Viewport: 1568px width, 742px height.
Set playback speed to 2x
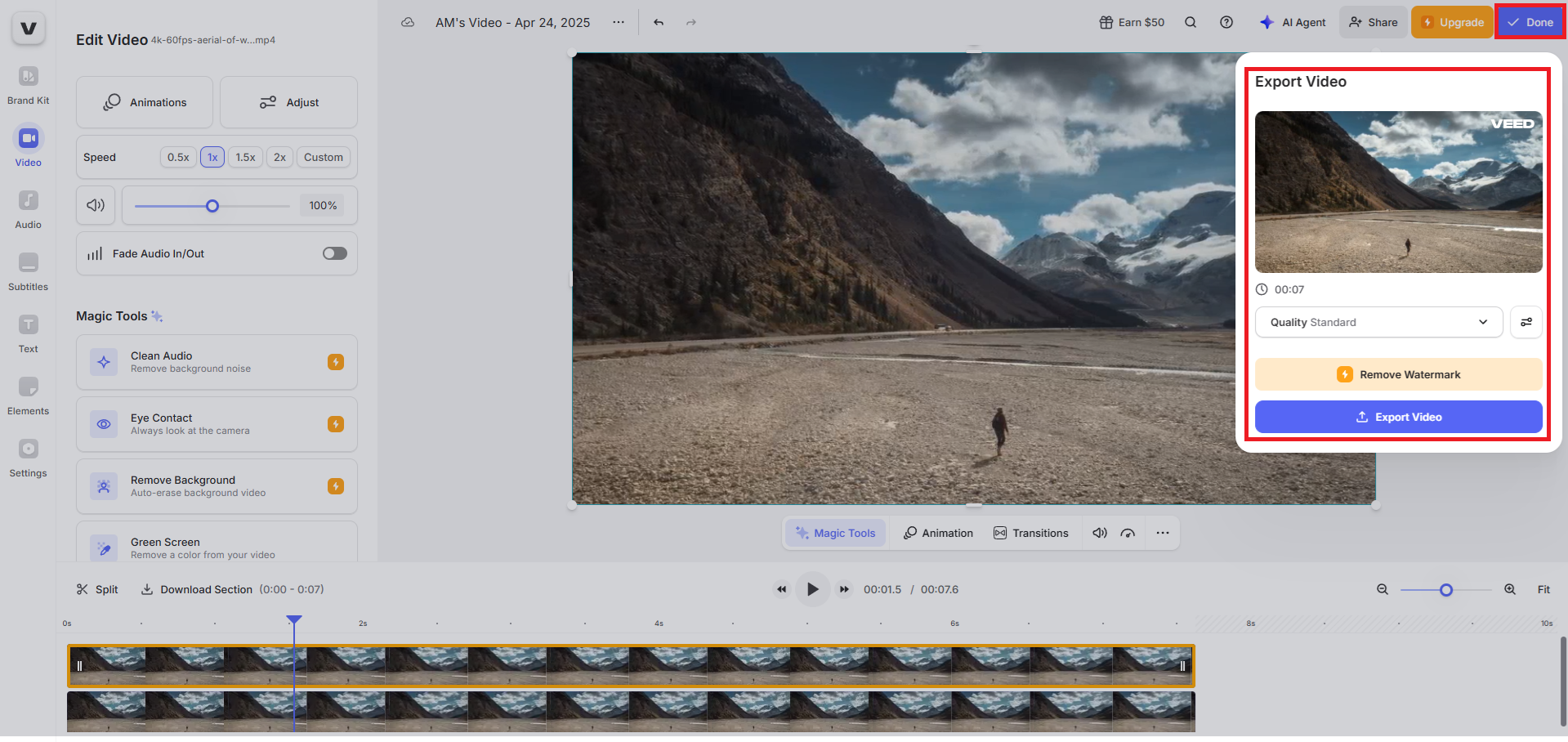279,157
